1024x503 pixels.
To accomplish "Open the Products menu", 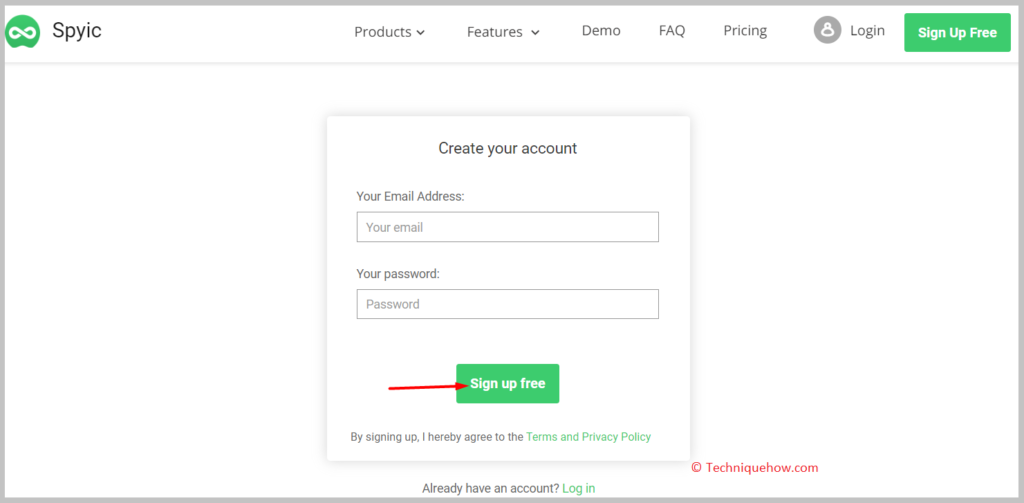I will click(390, 32).
